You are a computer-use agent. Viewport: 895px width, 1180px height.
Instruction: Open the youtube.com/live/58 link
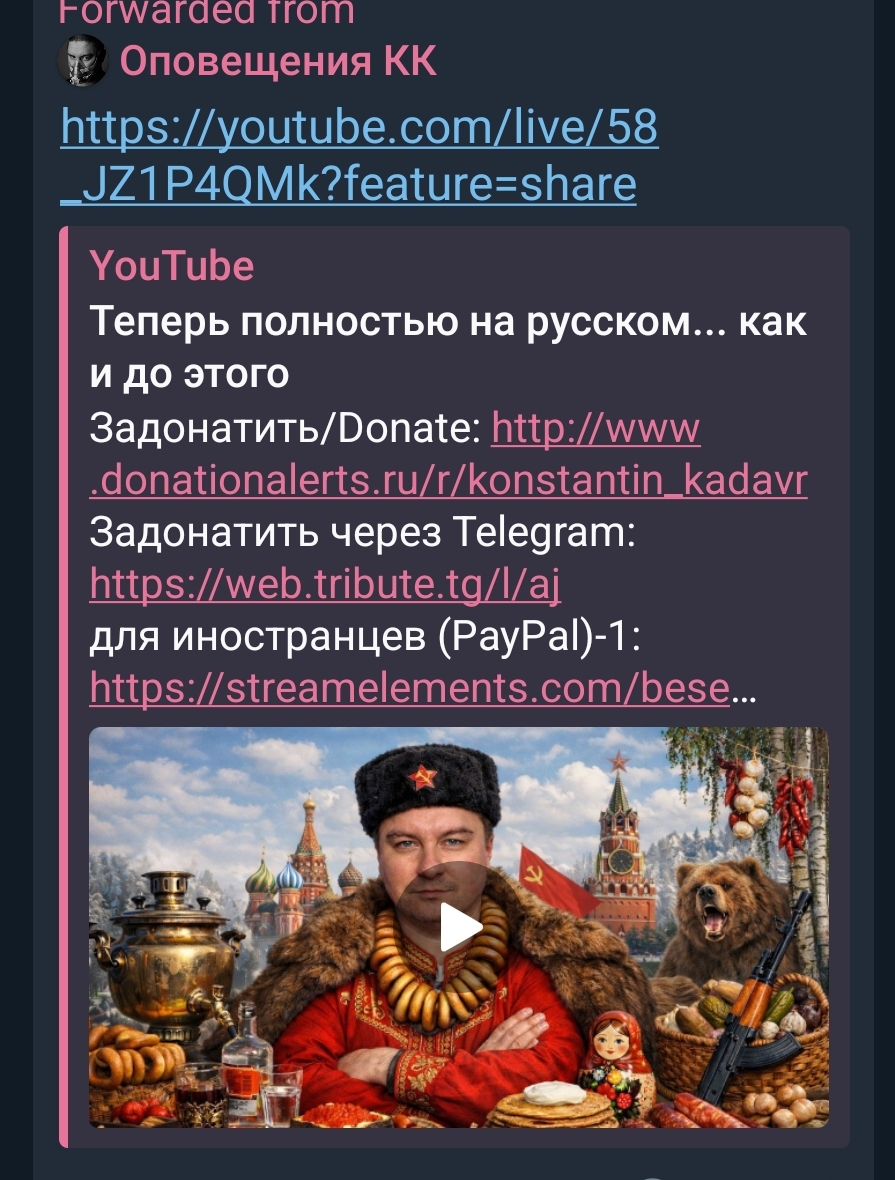359,126
